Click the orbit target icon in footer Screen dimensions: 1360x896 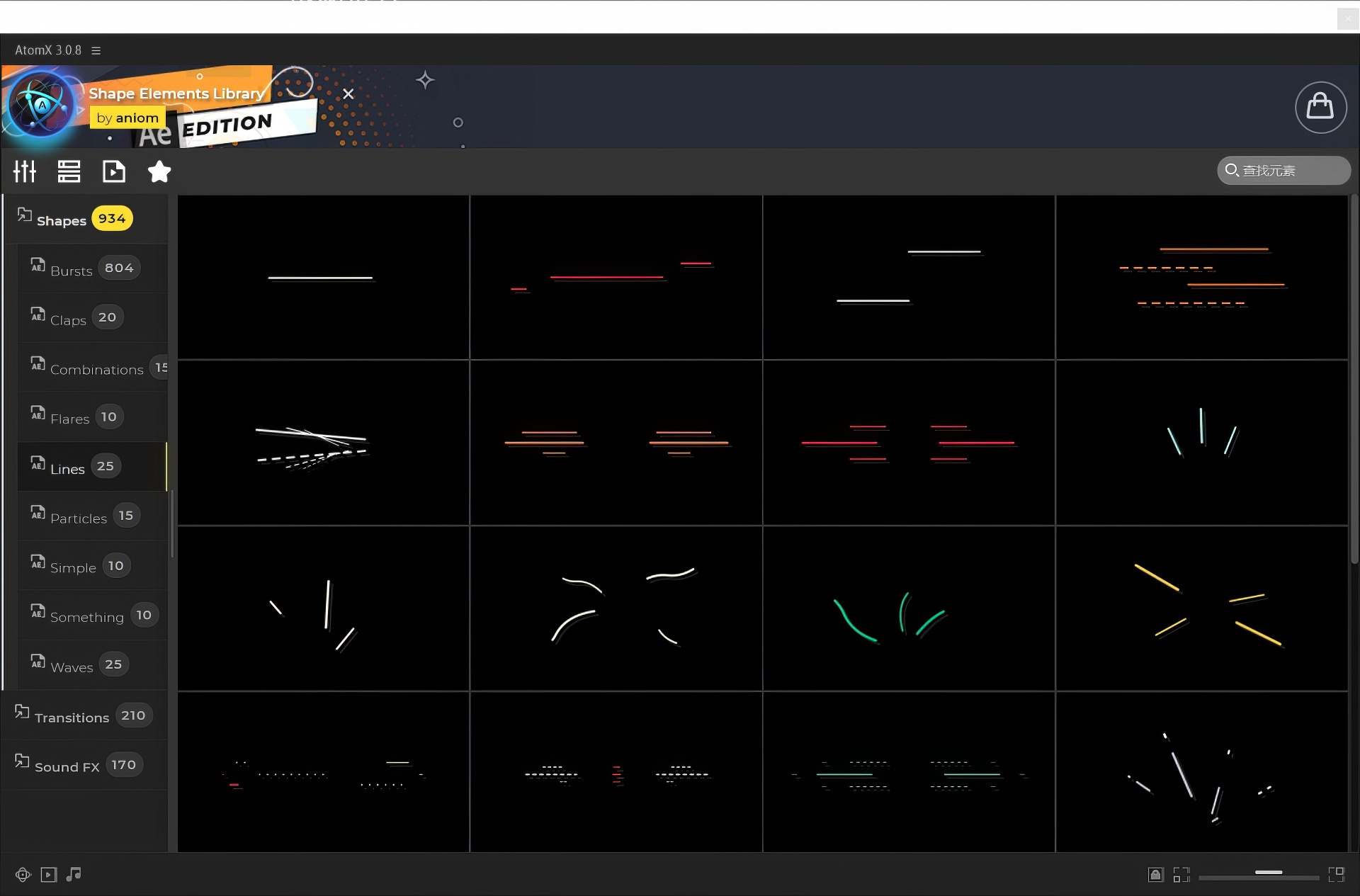23,875
